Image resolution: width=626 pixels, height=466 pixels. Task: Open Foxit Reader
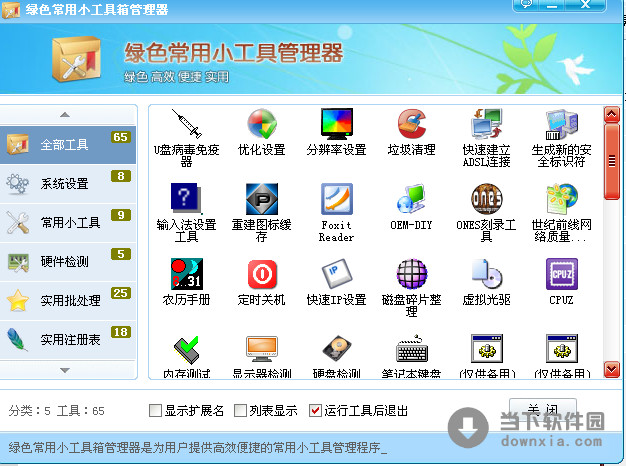pyautogui.click(x=337, y=212)
